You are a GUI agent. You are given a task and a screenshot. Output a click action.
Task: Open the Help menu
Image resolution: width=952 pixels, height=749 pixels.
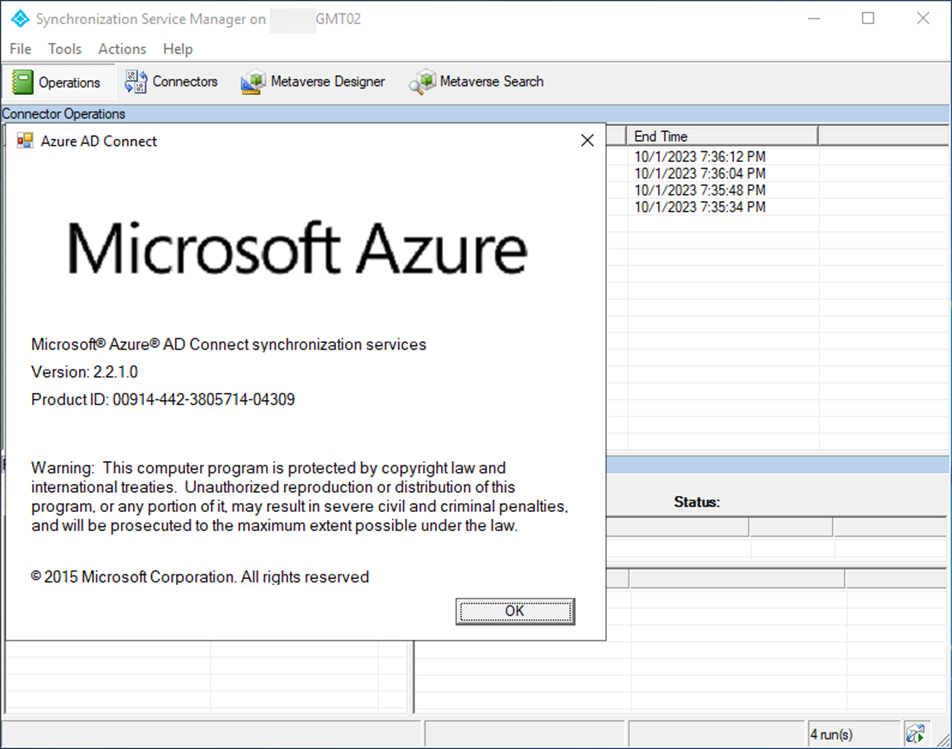tap(178, 49)
